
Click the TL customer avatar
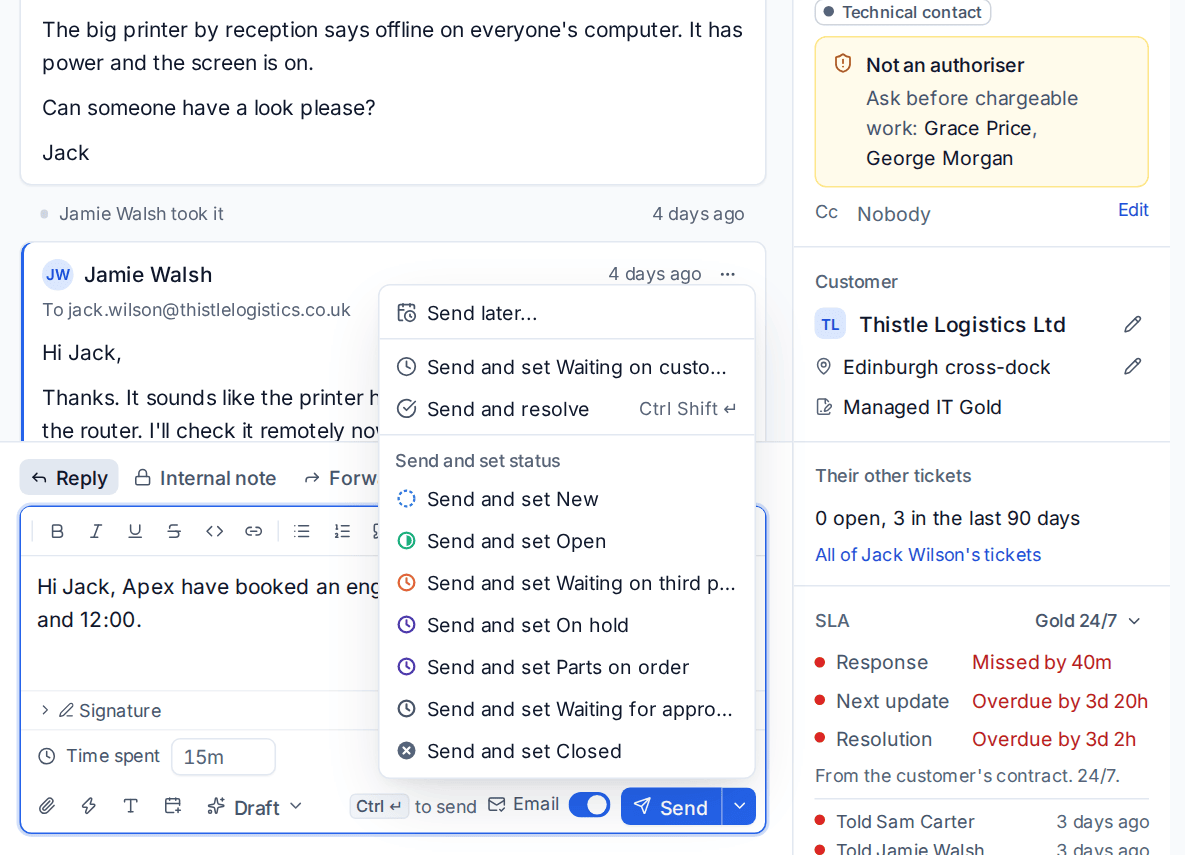point(830,324)
